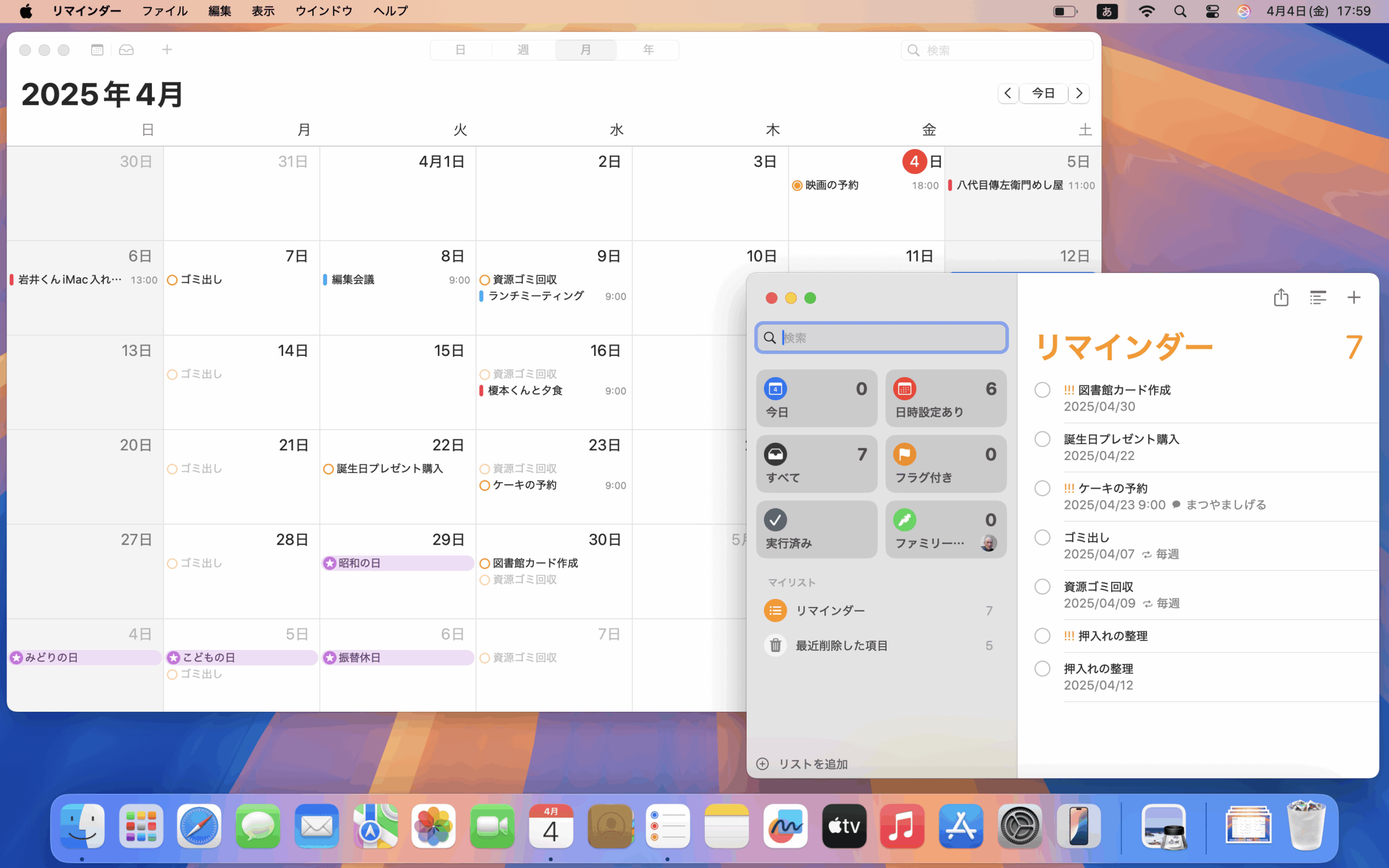Click the Siri icon in menu bar
The image size is (1389, 868).
pyautogui.click(x=1244, y=11)
